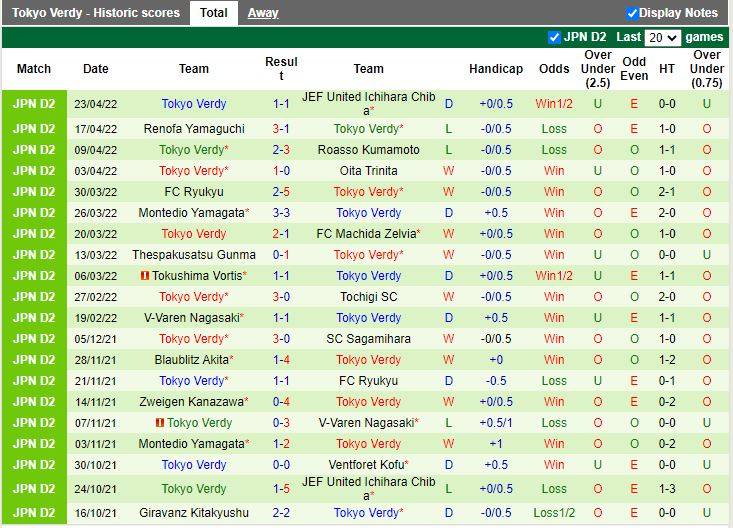The height and width of the screenshot is (528, 733).
Task: Select the 16/10/21 date cell
Action: click(95, 513)
